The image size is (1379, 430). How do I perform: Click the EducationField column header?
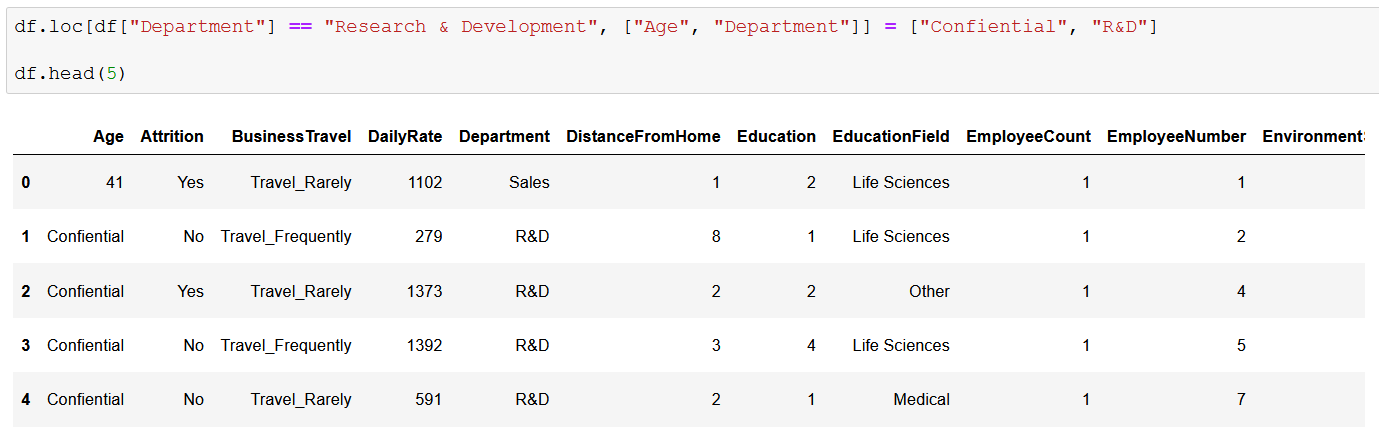click(x=891, y=137)
